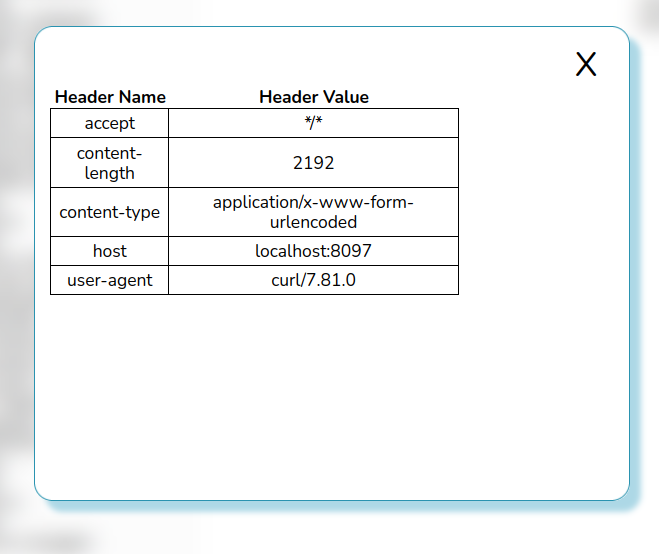Viewport: 659px width, 554px height.
Task: Click application/x-www-form text in value column
Action: pos(313,203)
